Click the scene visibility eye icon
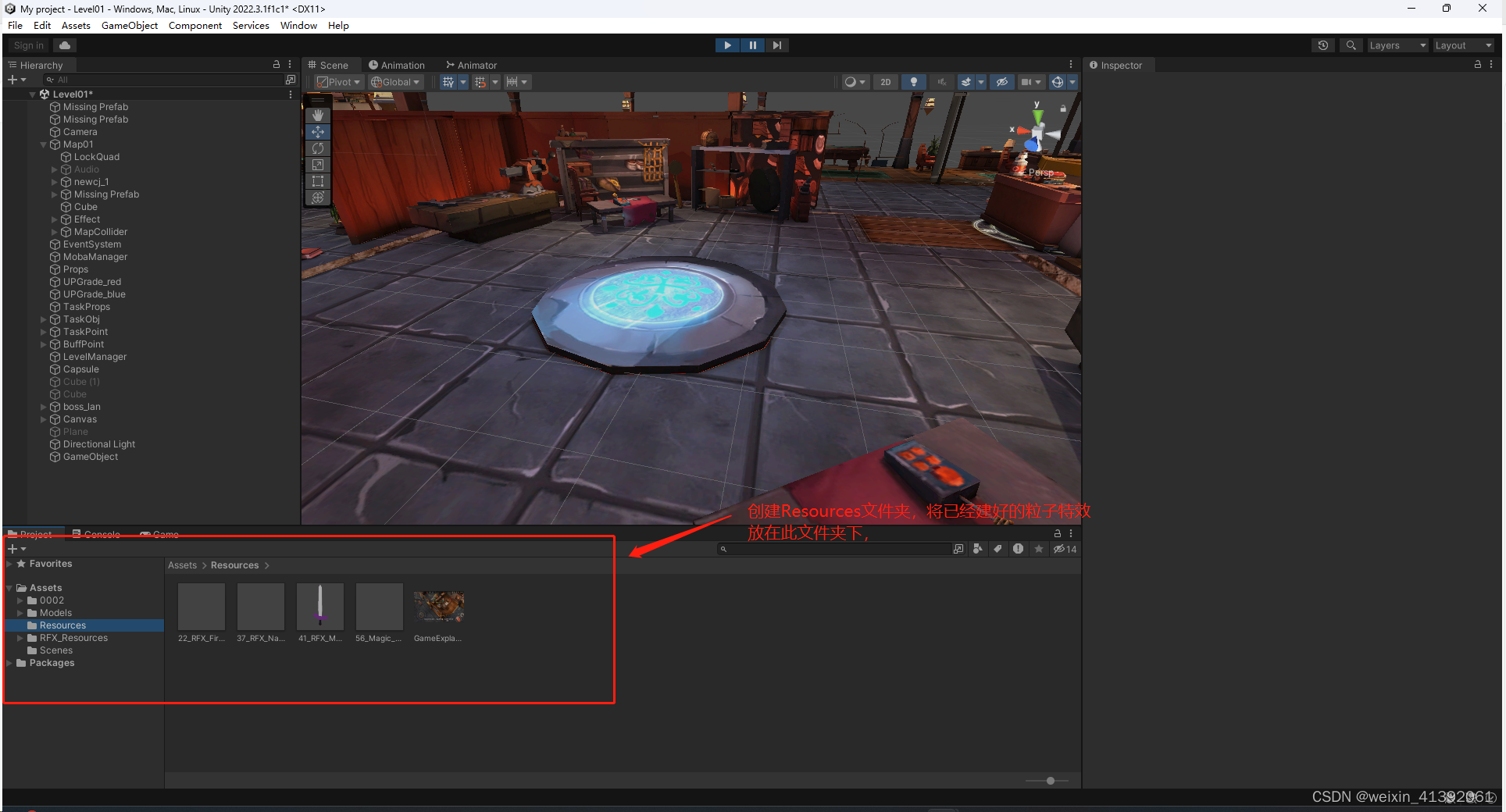 point(1002,81)
